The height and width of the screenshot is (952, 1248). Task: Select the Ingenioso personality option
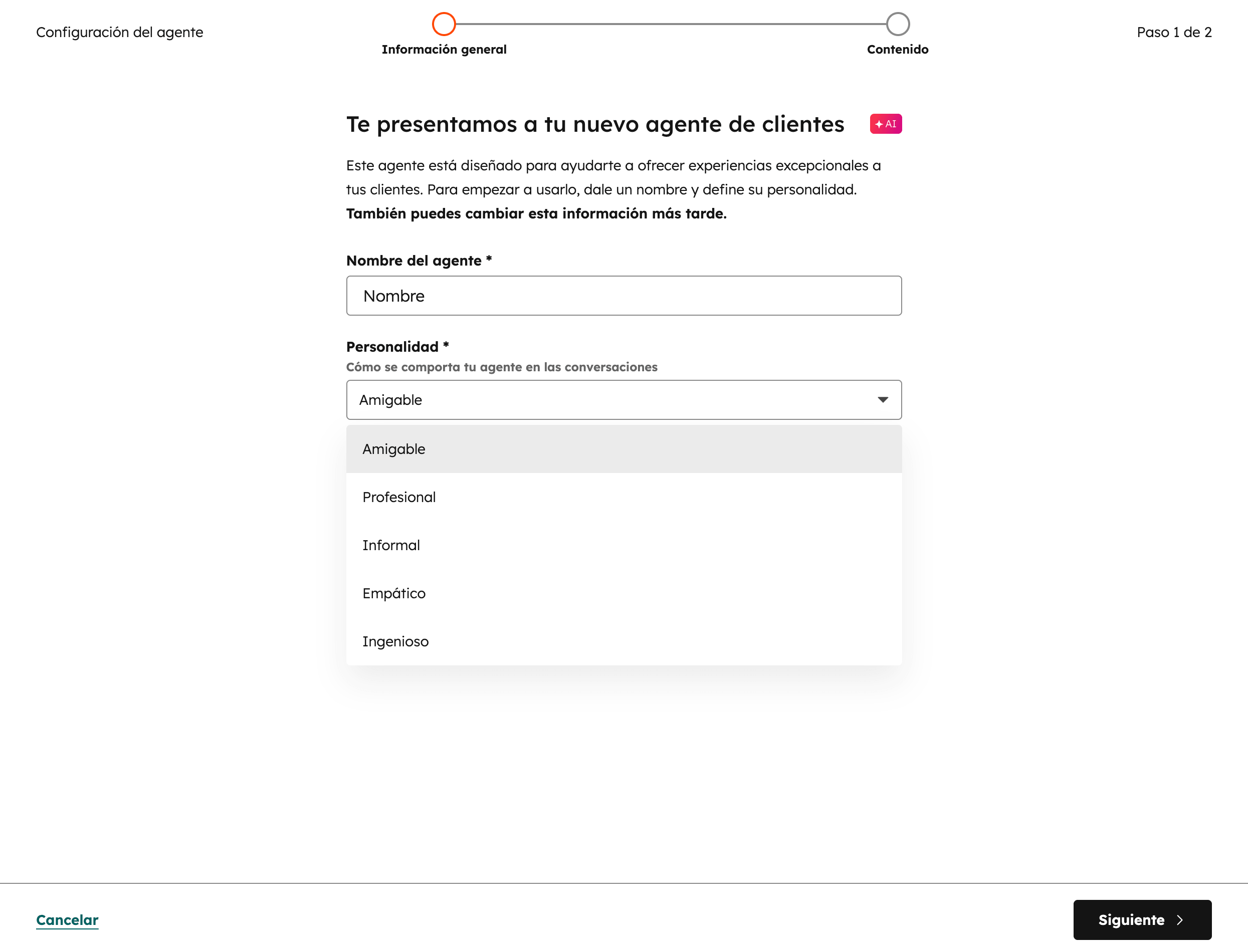pos(395,641)
